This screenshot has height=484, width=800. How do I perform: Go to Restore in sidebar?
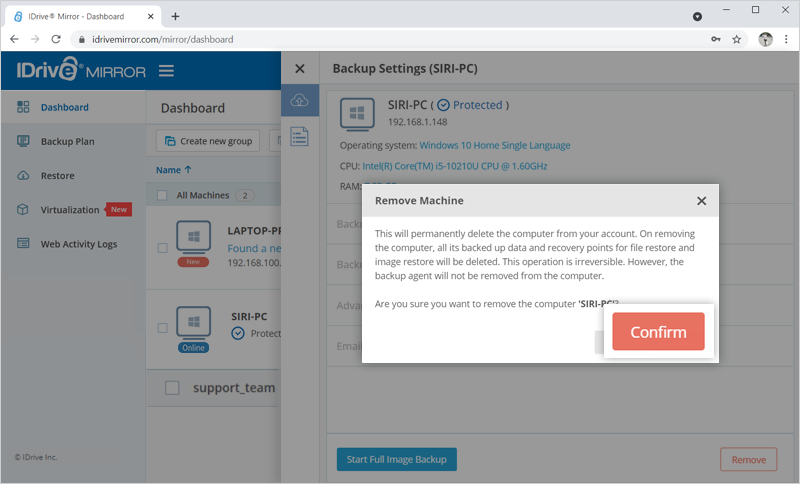tap(57, 176)
